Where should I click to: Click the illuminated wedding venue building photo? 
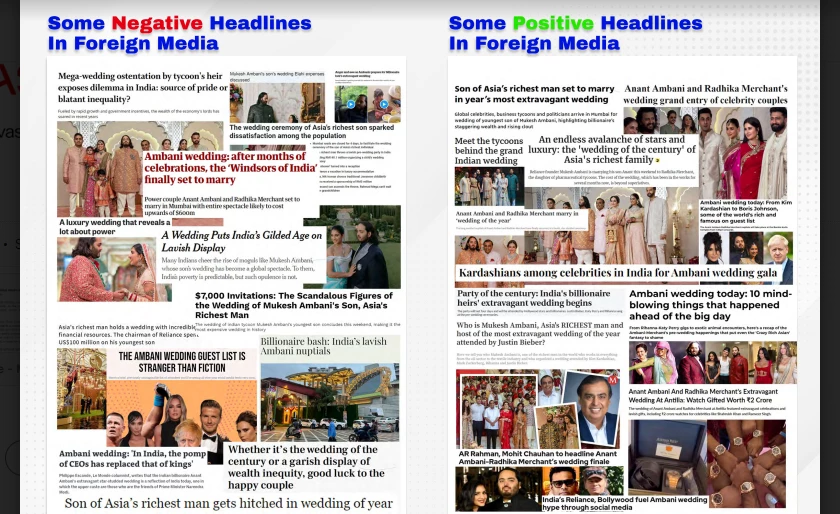pyautogui.click(x=329, y=401)
